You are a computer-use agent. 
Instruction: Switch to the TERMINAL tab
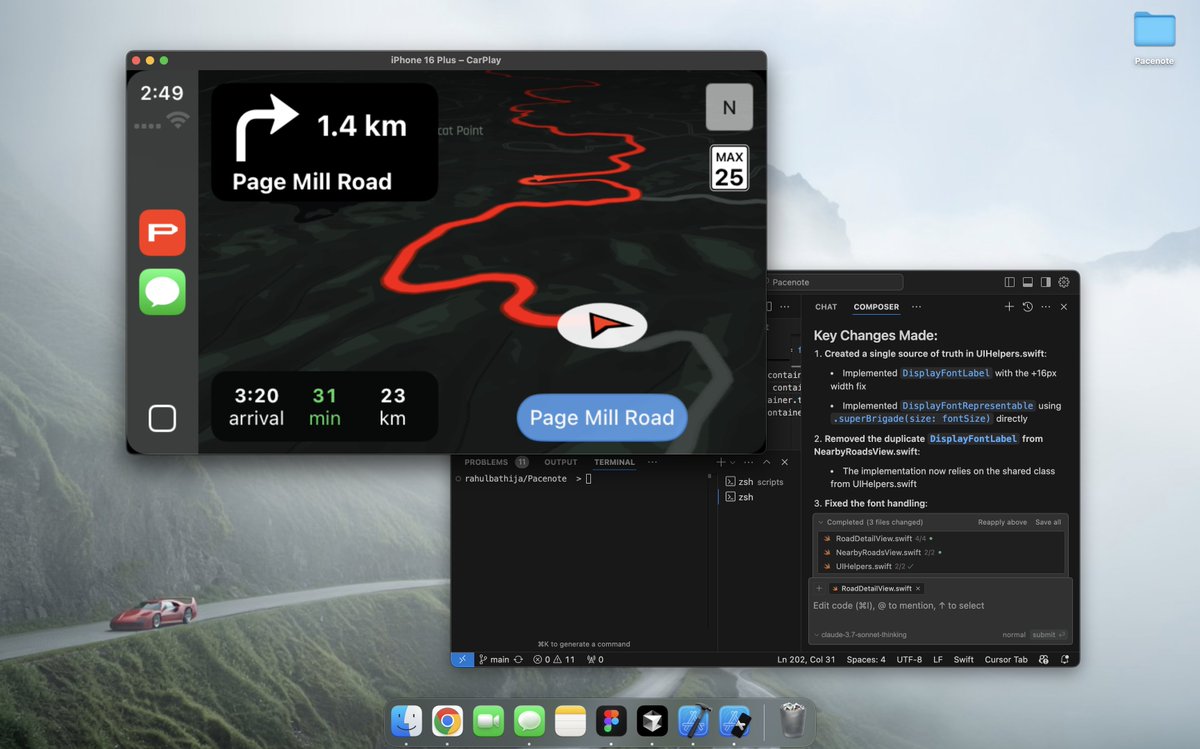(614, 462)
